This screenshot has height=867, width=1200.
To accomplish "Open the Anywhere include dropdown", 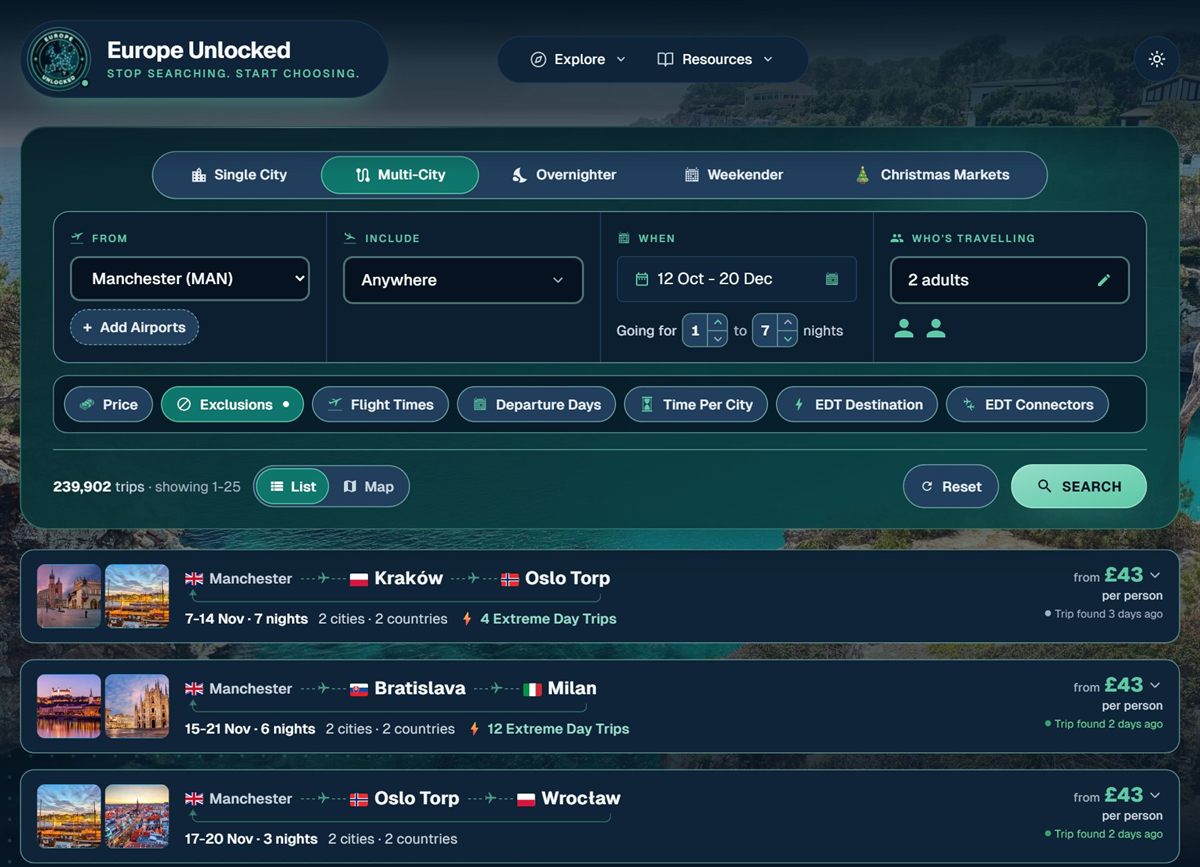I will point(463,280).
